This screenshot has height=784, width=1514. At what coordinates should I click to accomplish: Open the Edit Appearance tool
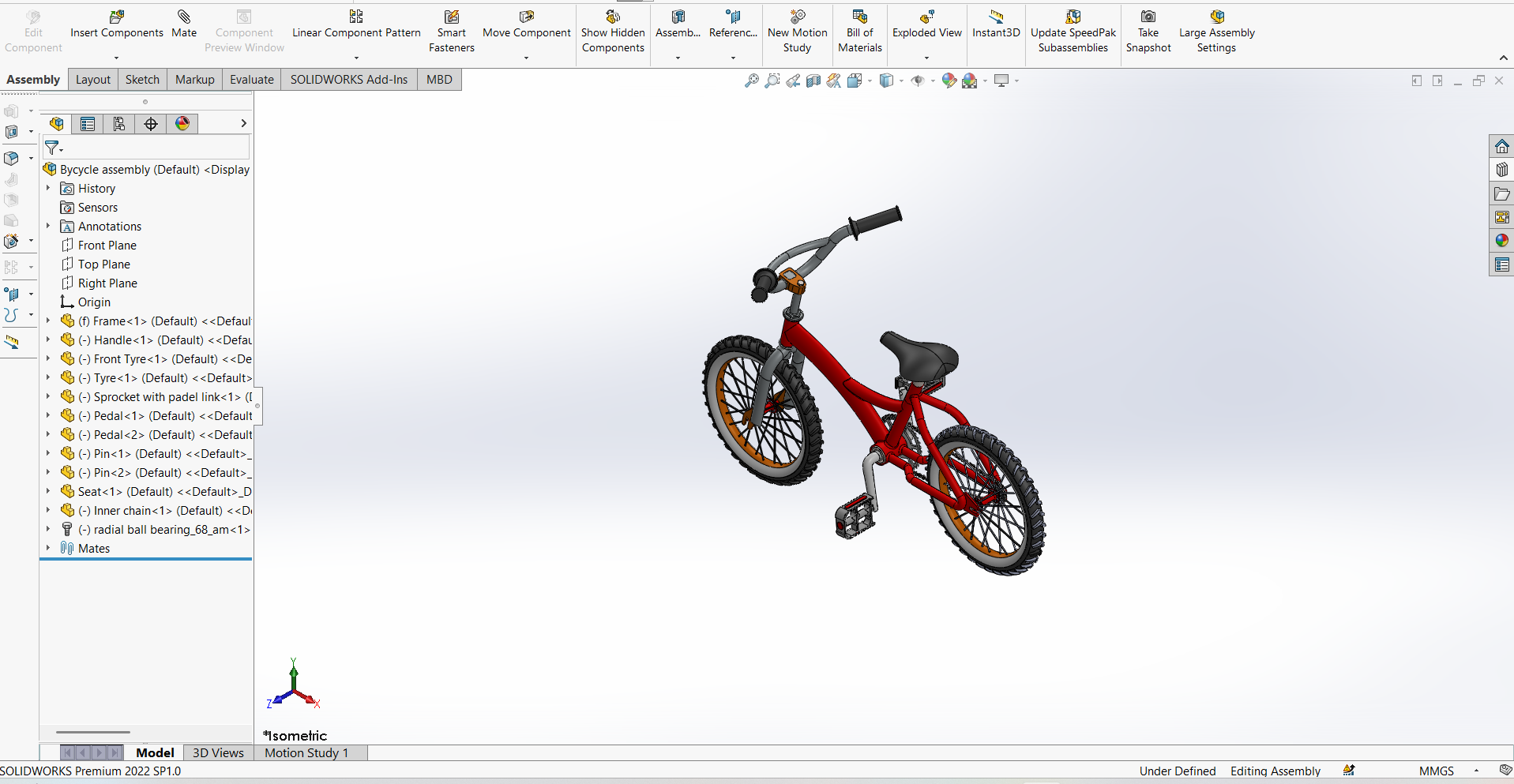(x=949, y=81)
